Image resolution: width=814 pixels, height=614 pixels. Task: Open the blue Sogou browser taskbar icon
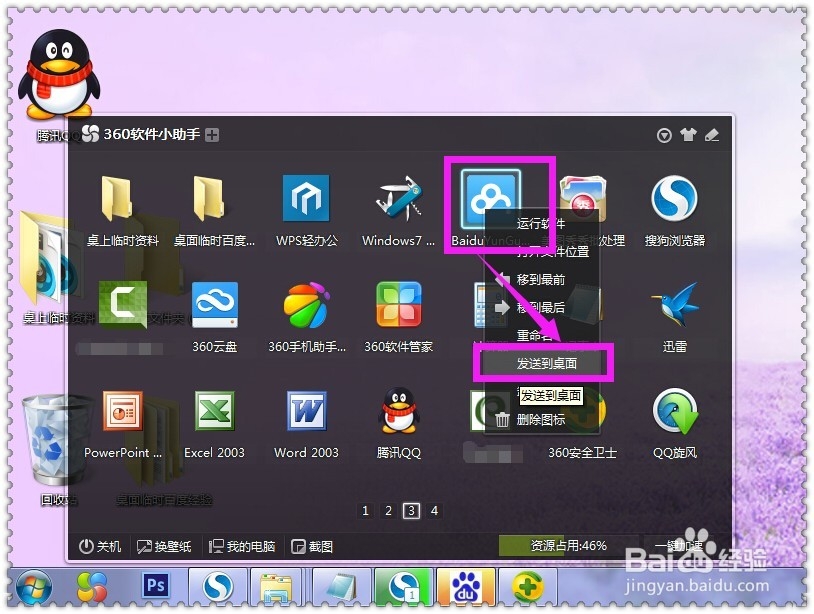click(218, 588)
